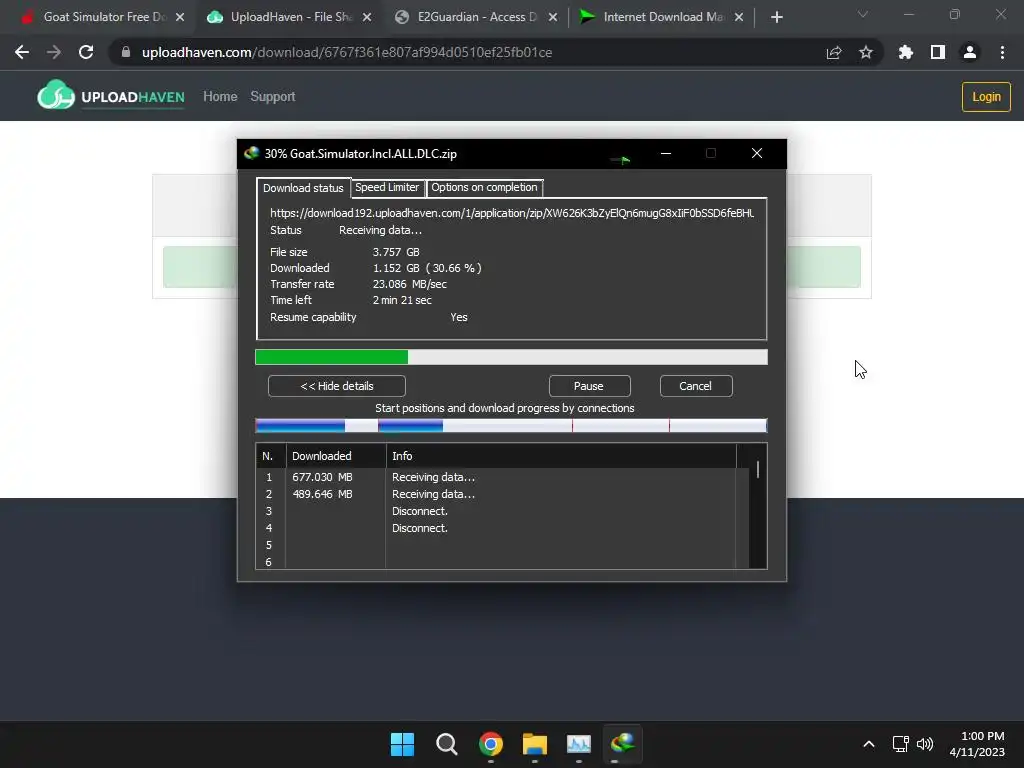Open Support link on UploadHaven
Screen dimensions: 1024x768
pos(273,97)
